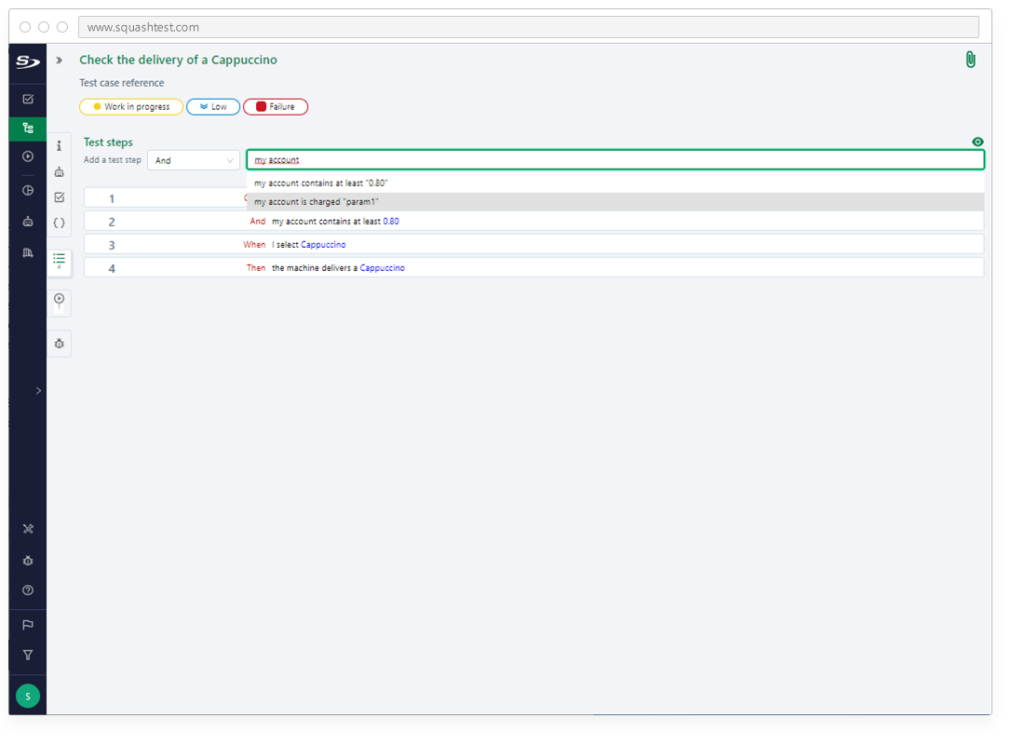Image resolution: width=1024 pixels, height=745 pixels.
Task: Open the Help question mark icon
Action: 27,590
